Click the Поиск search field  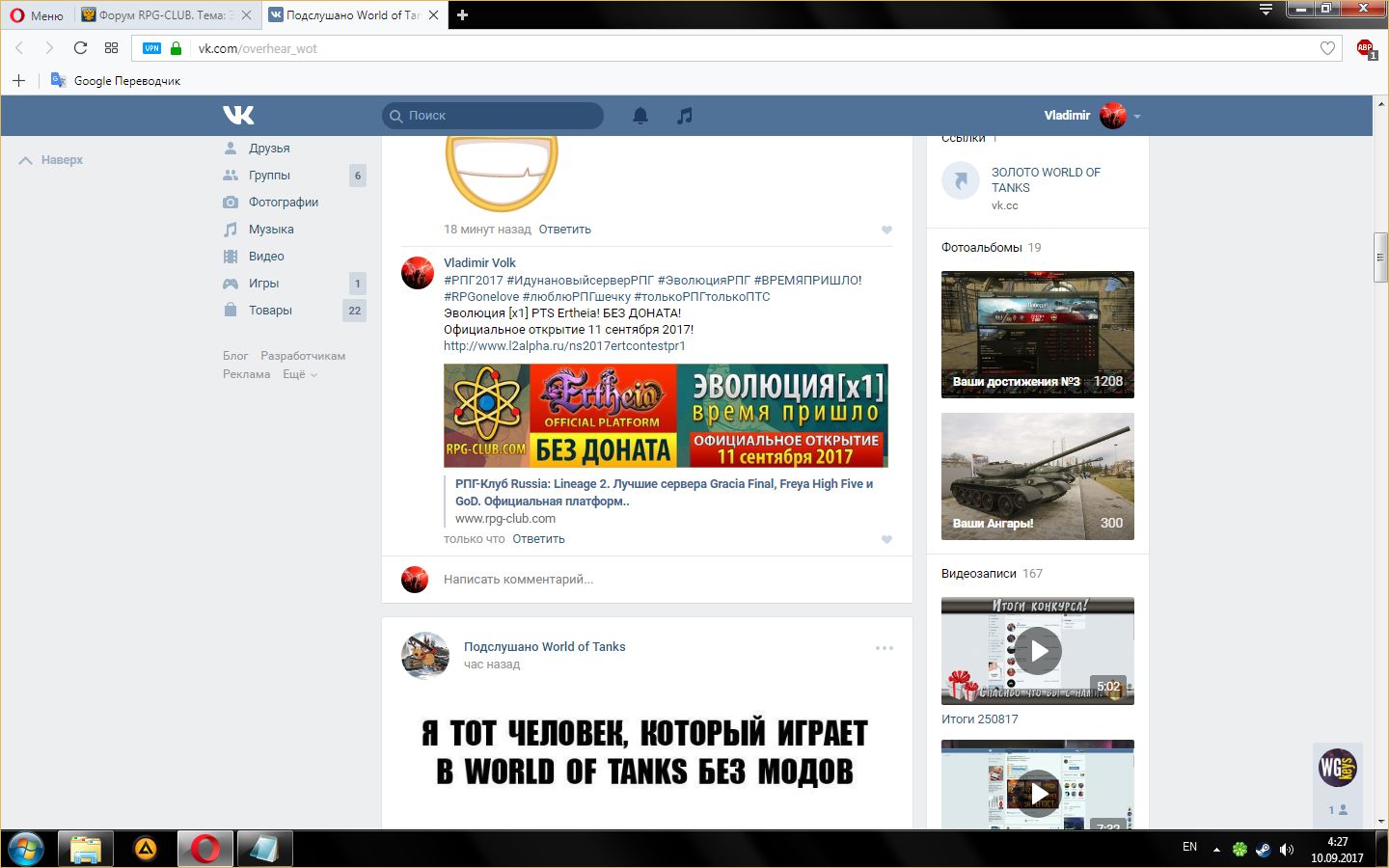click(493, 116)
